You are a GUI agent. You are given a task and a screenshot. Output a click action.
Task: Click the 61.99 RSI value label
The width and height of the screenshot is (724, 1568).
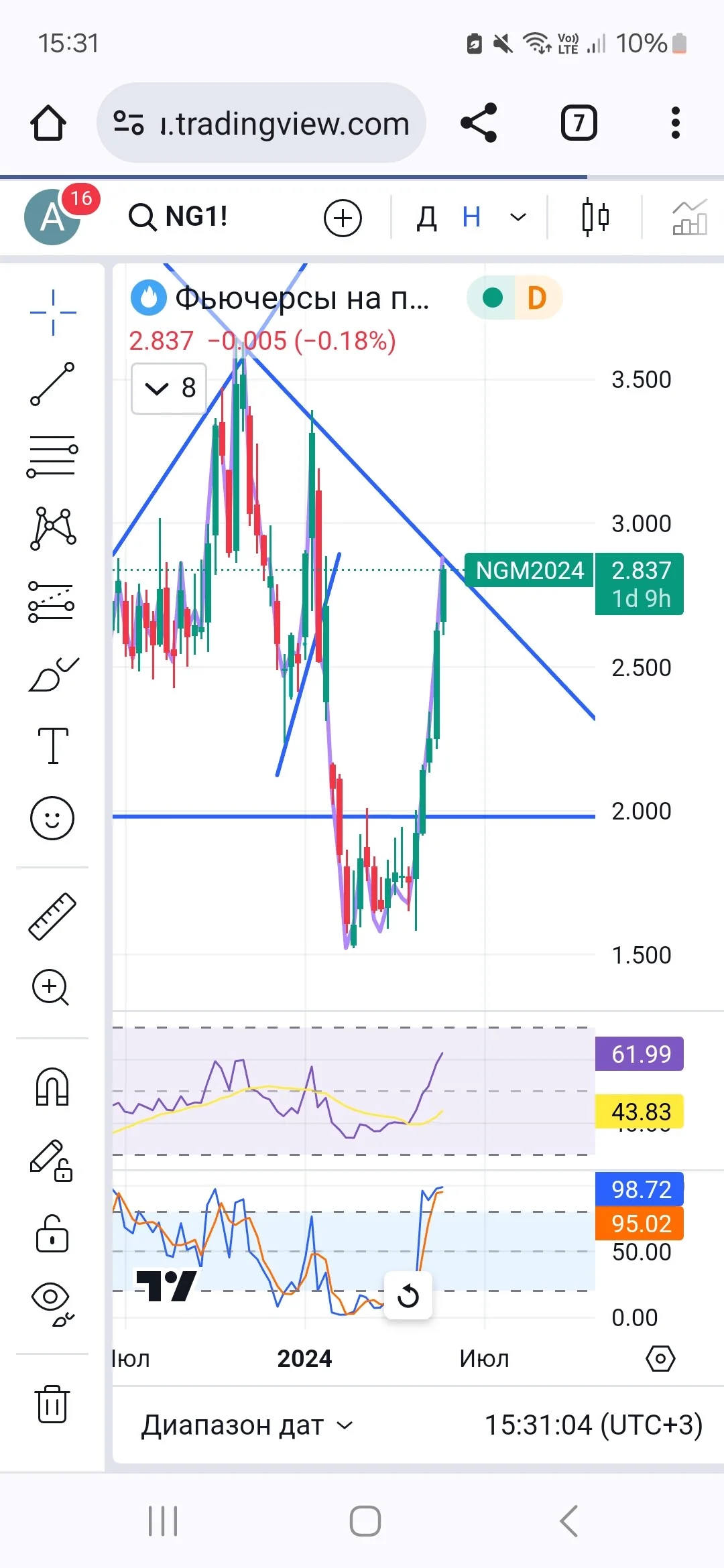(640, 1054)
